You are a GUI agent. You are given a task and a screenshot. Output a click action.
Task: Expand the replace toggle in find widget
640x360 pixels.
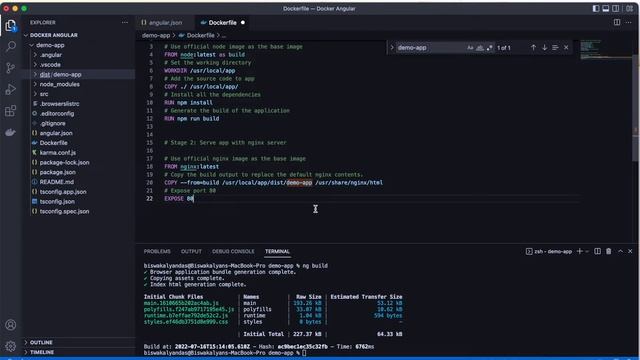coord(392,48)
